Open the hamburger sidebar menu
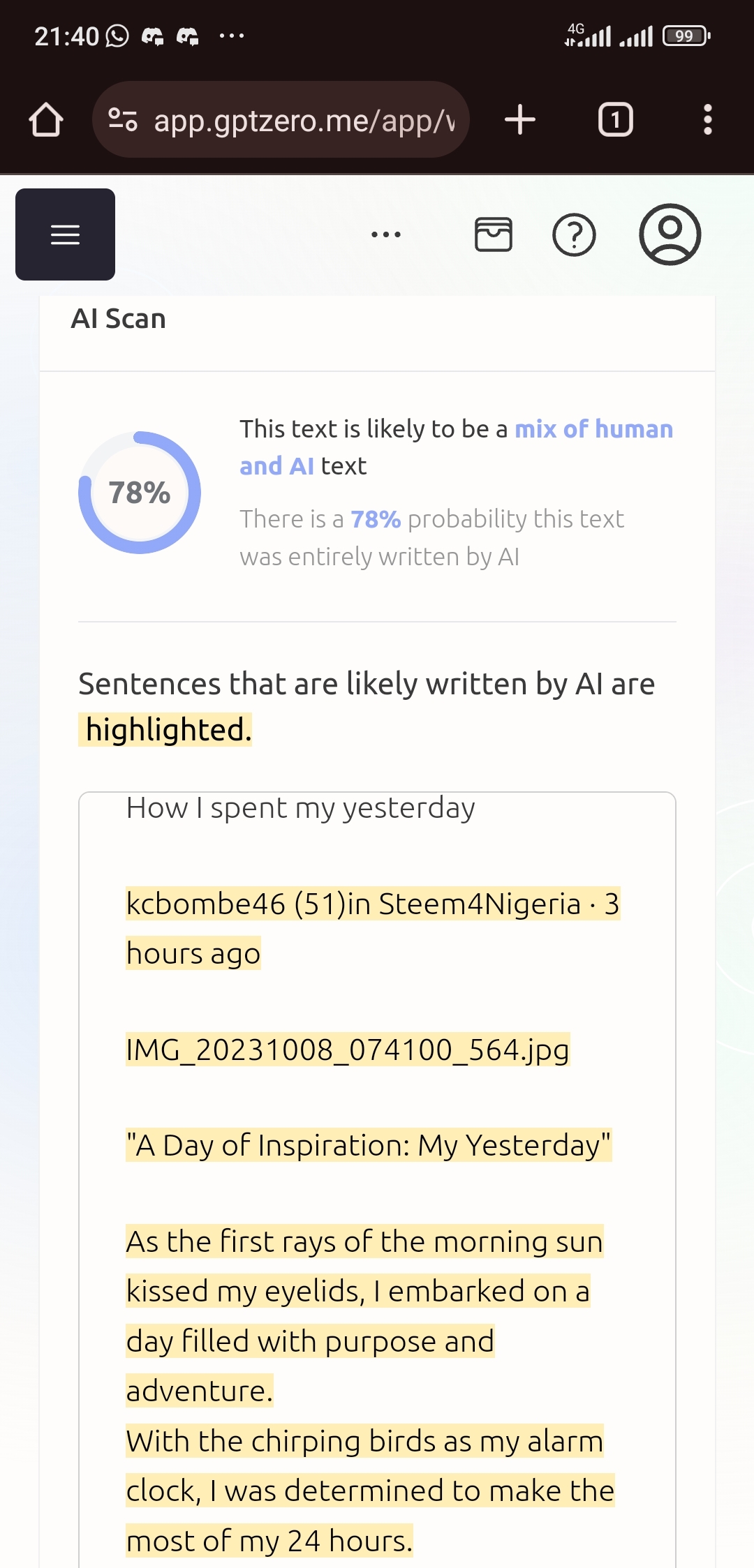Image resolution: width=754 pixels, height=1568 pixels. point(65,234)
